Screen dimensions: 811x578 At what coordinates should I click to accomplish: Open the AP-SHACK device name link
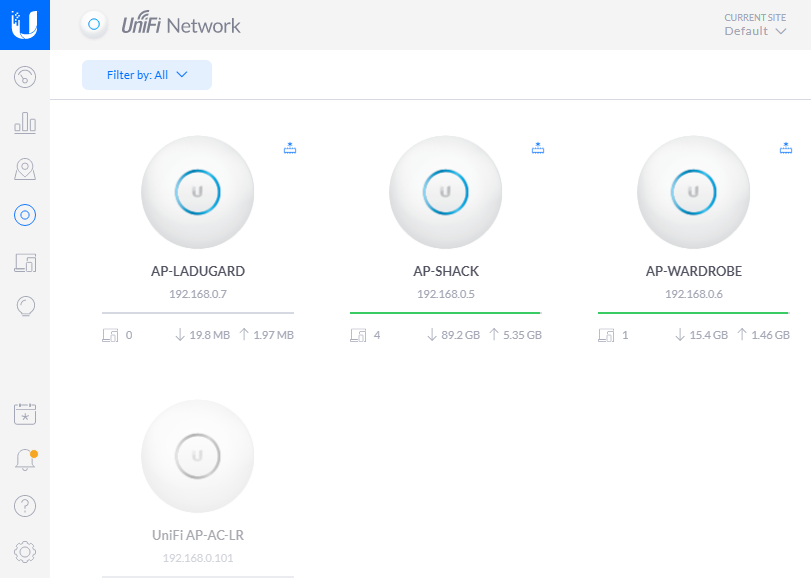(446, 271)
